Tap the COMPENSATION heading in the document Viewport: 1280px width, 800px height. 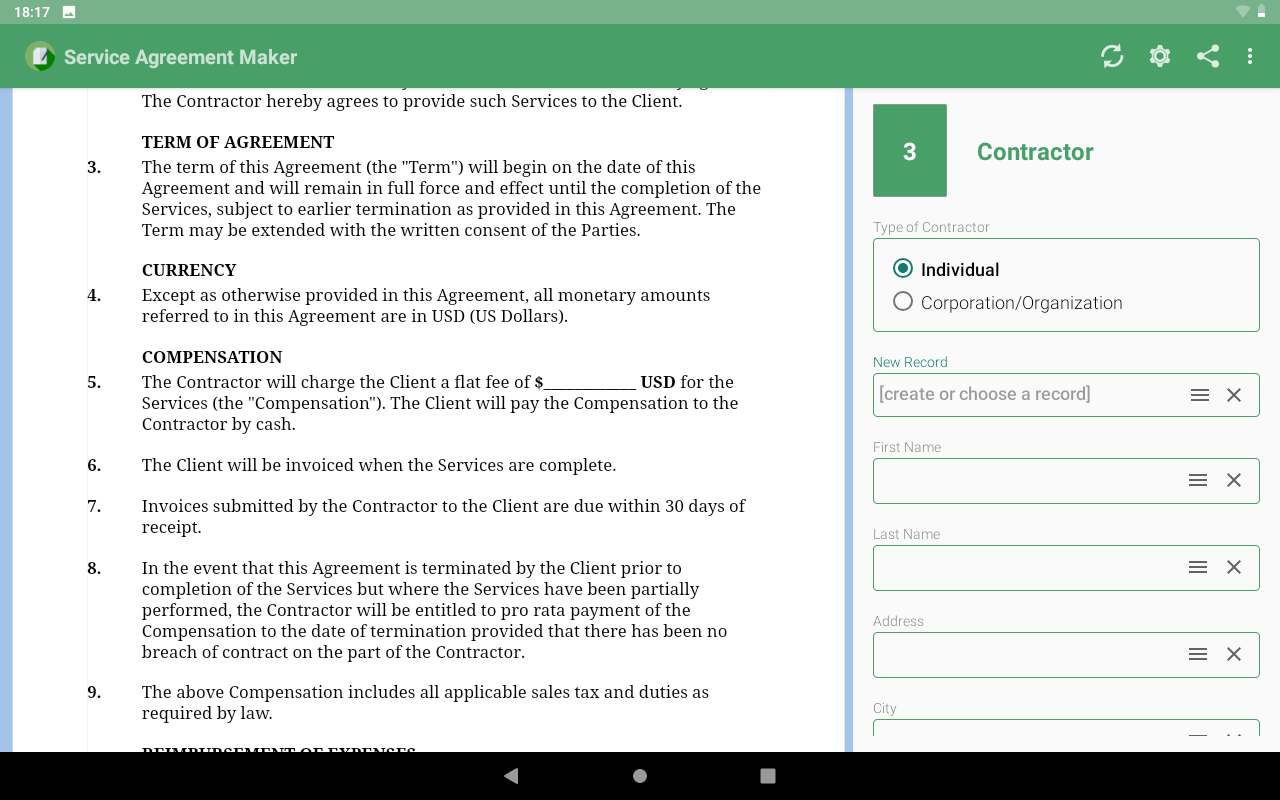coord(212,357)
